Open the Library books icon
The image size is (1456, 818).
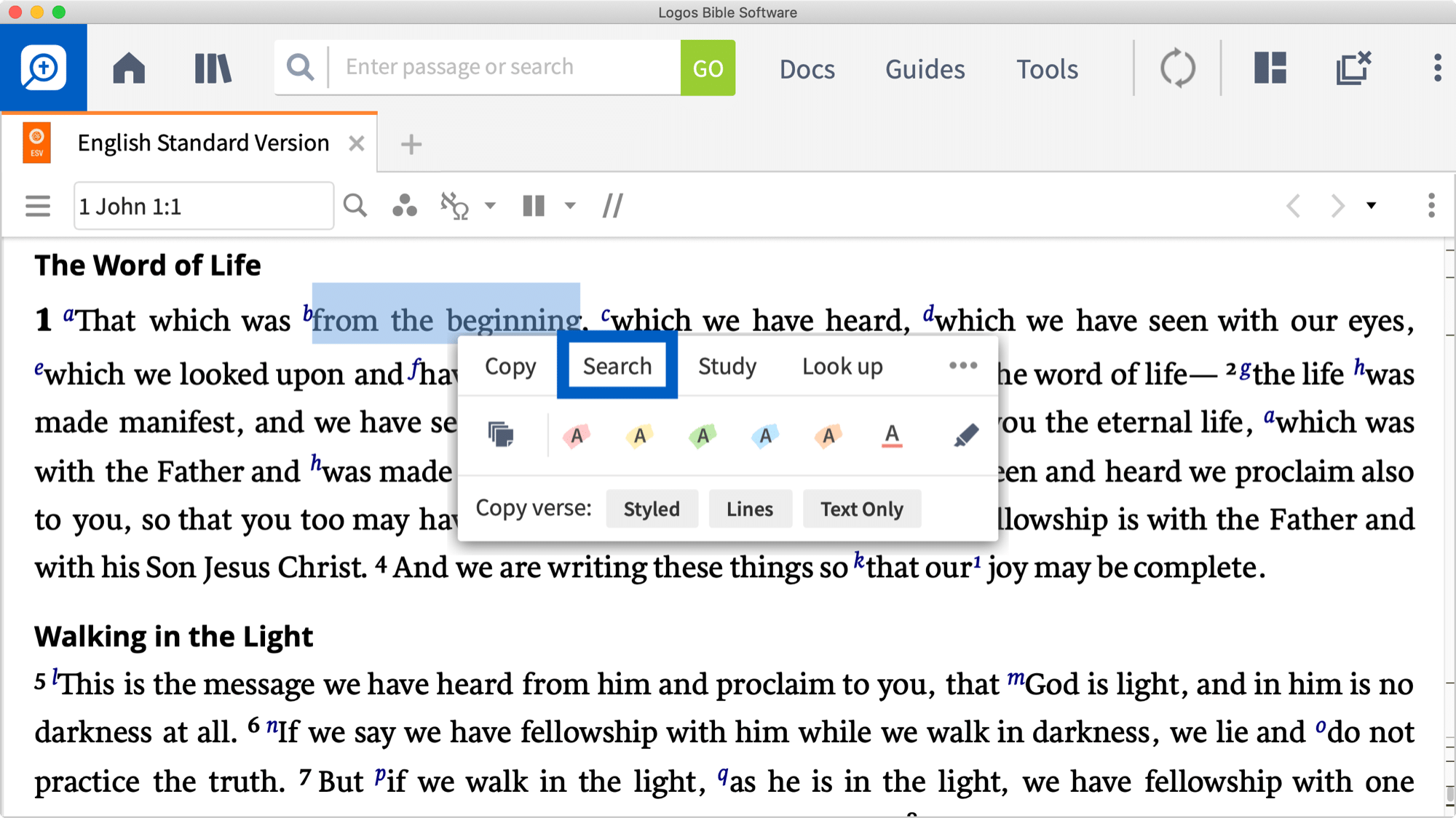[213, 68]
